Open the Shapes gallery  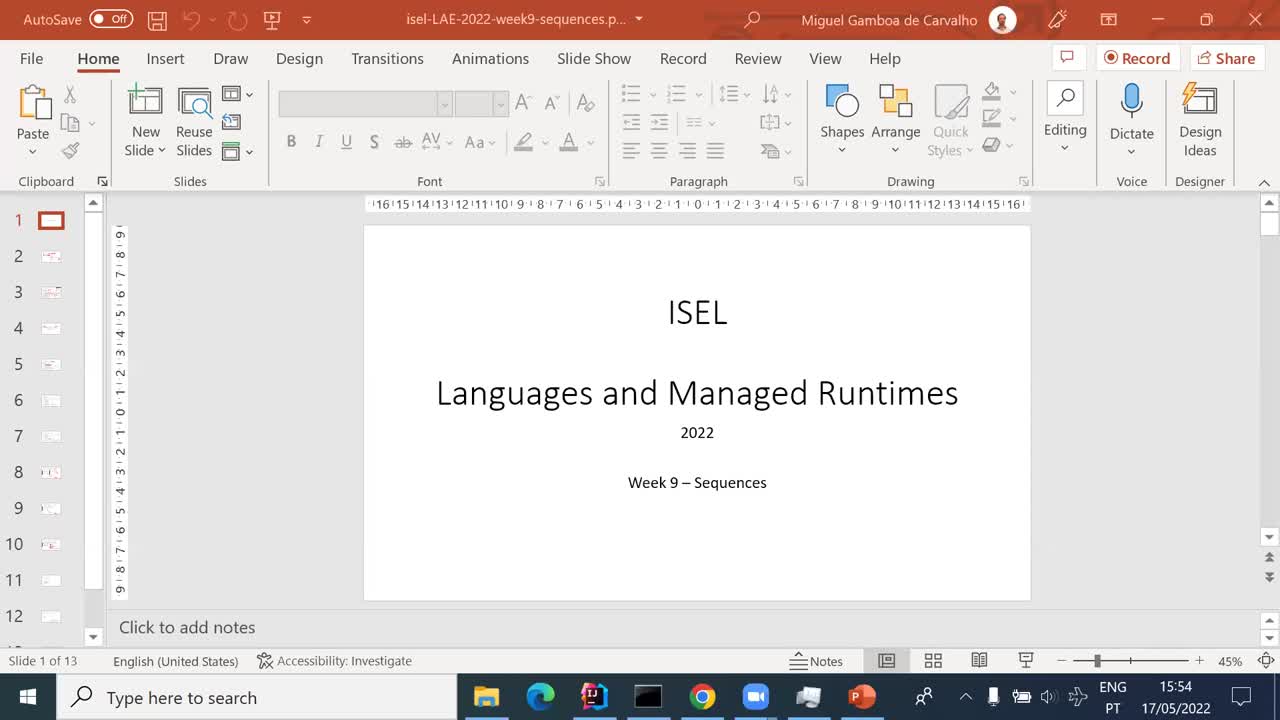[x=841, y=117]
